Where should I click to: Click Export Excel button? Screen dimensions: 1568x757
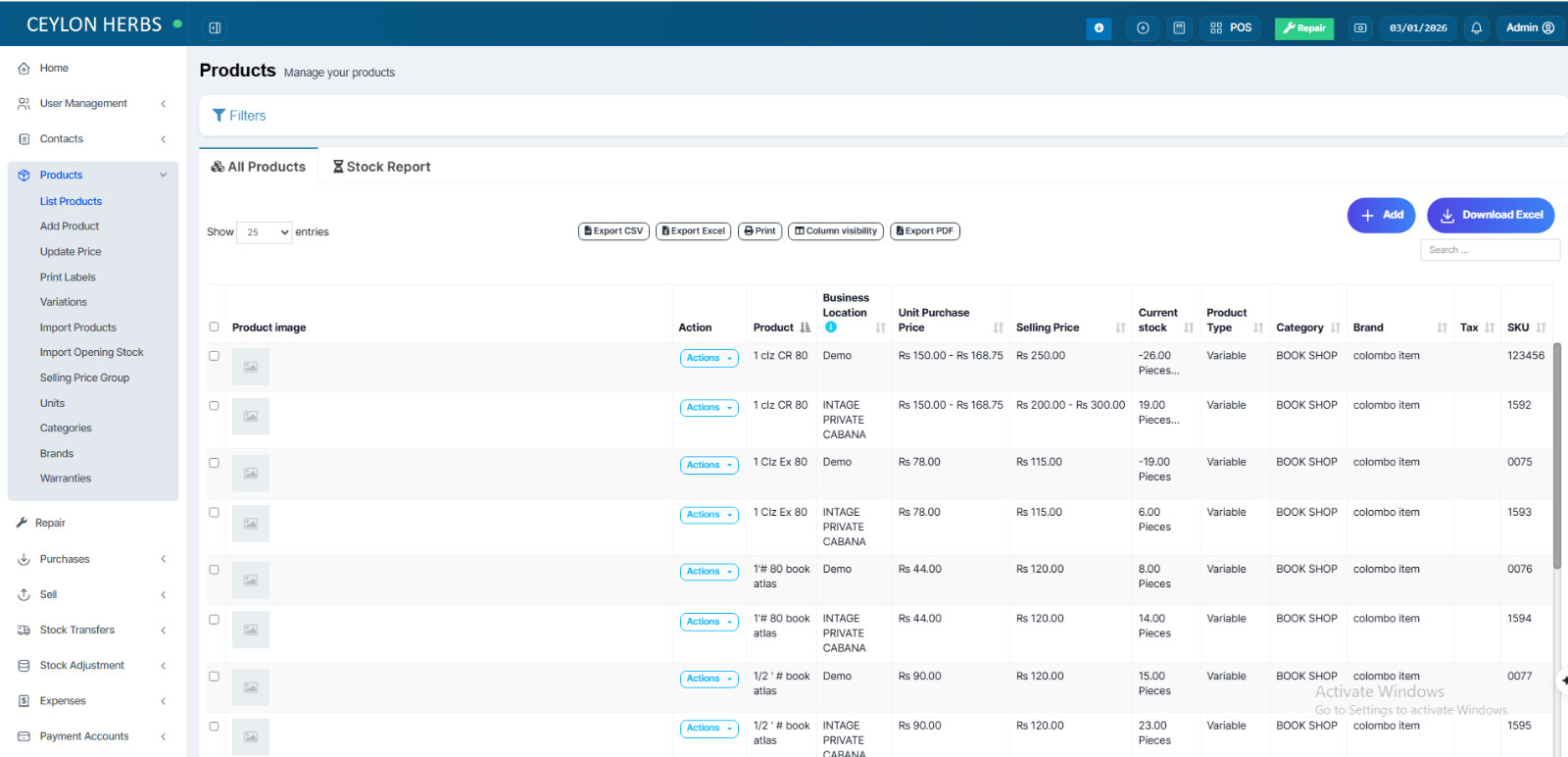click(x=693, y=231)
